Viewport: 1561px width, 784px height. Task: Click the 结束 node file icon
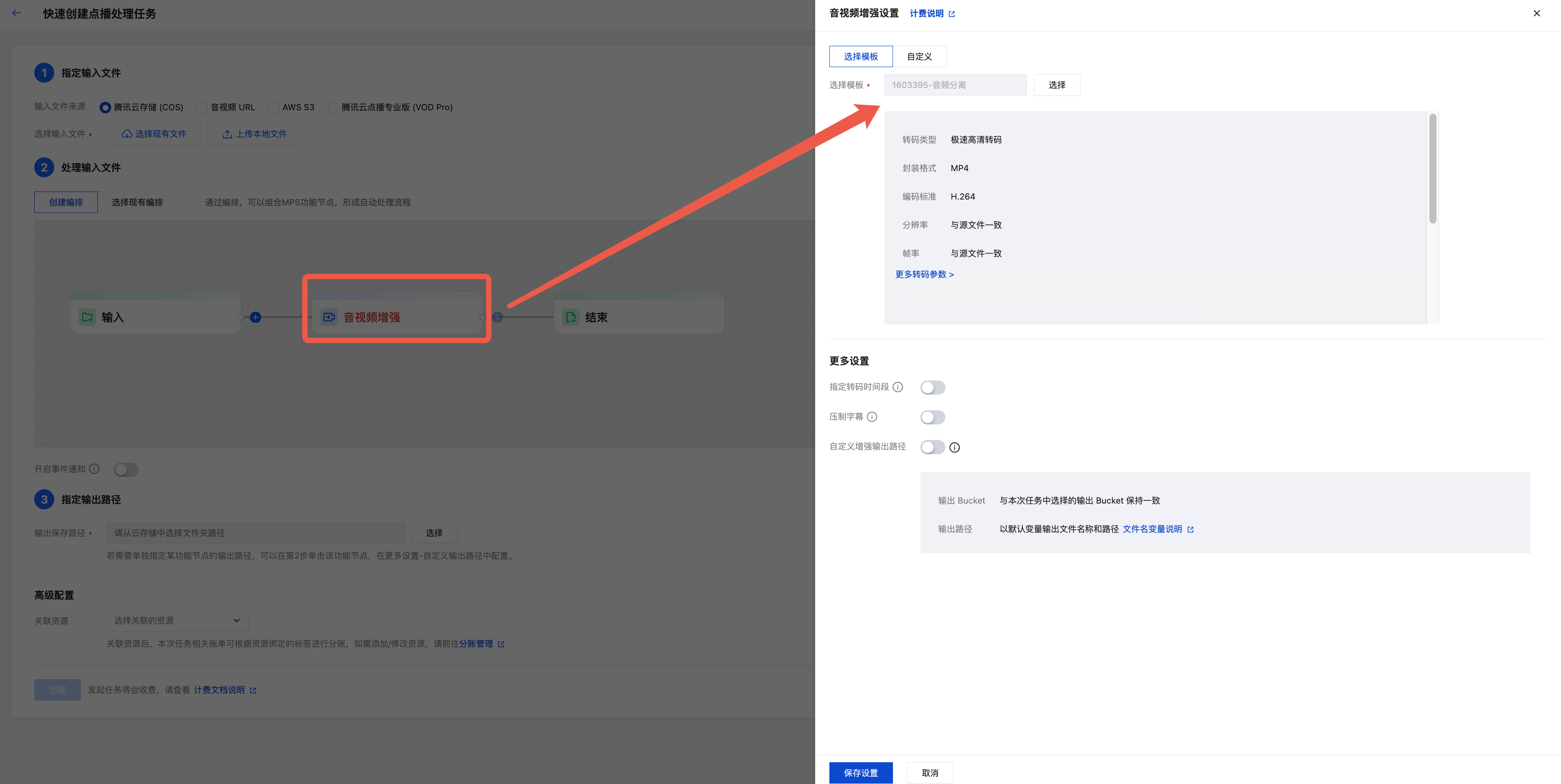(570, 317)
